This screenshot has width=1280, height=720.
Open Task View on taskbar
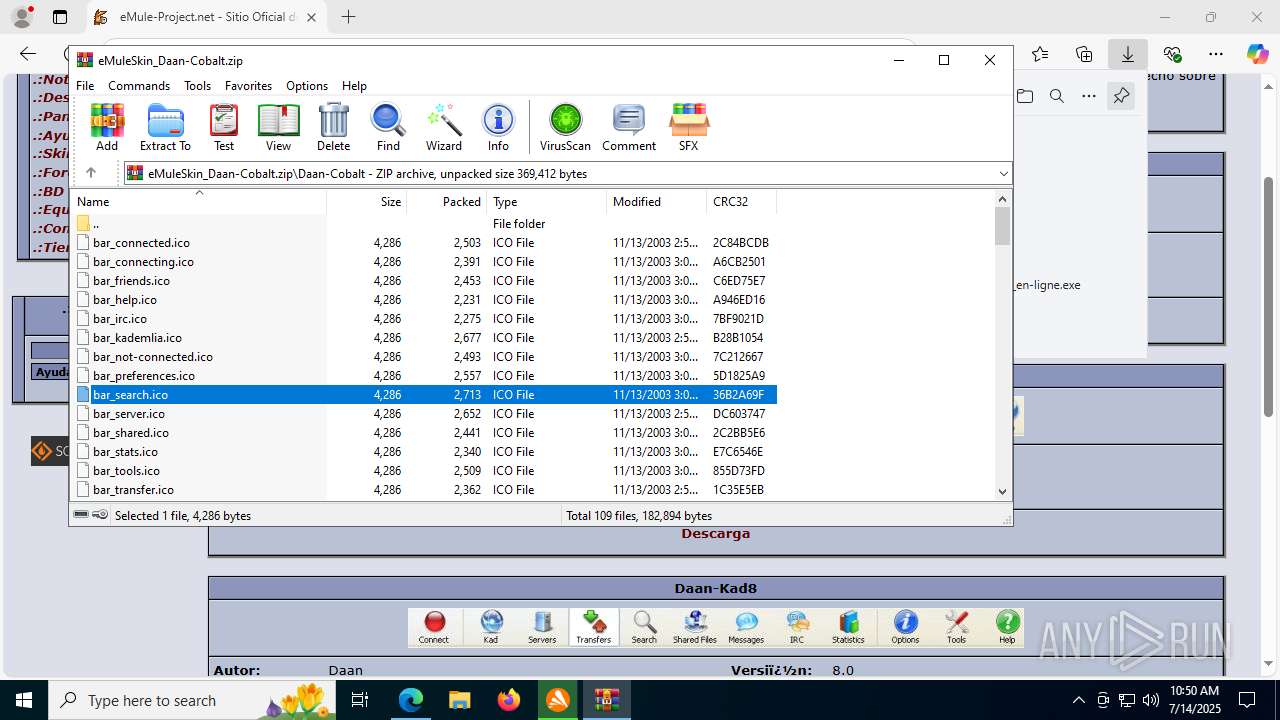(361, 700)
